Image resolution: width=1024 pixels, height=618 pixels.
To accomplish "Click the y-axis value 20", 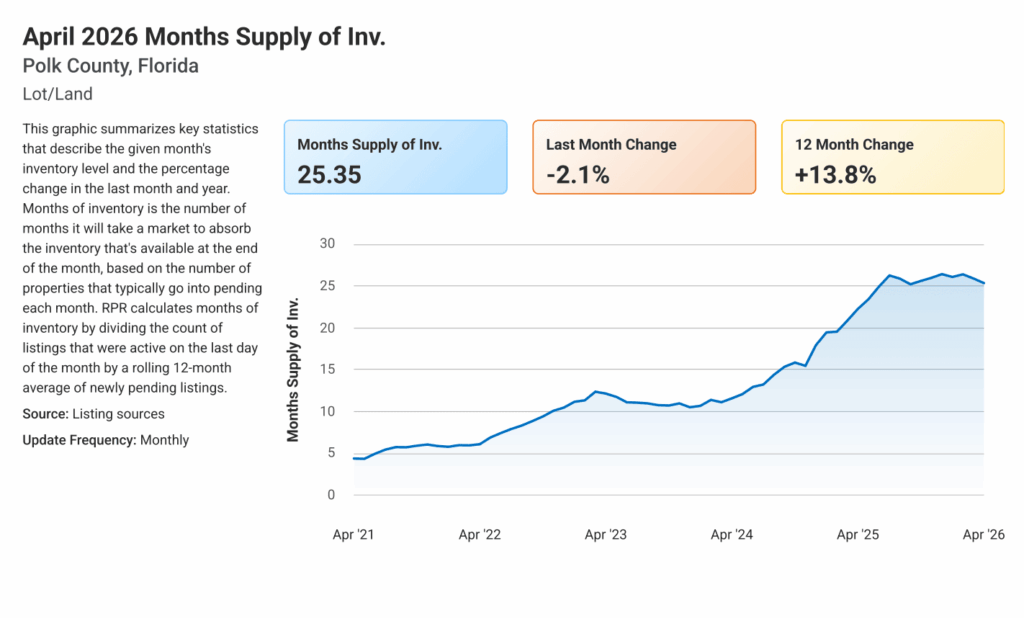I will click(x=327, y=328).
